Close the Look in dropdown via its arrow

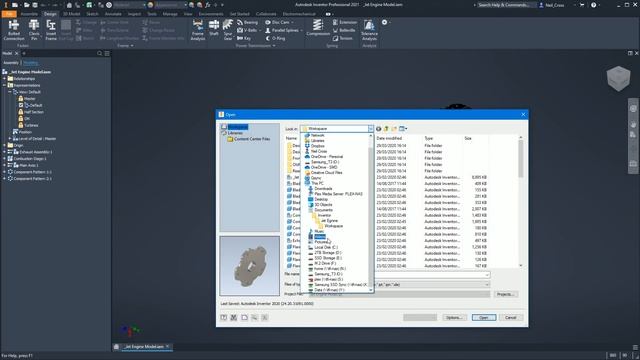(371, 129)
